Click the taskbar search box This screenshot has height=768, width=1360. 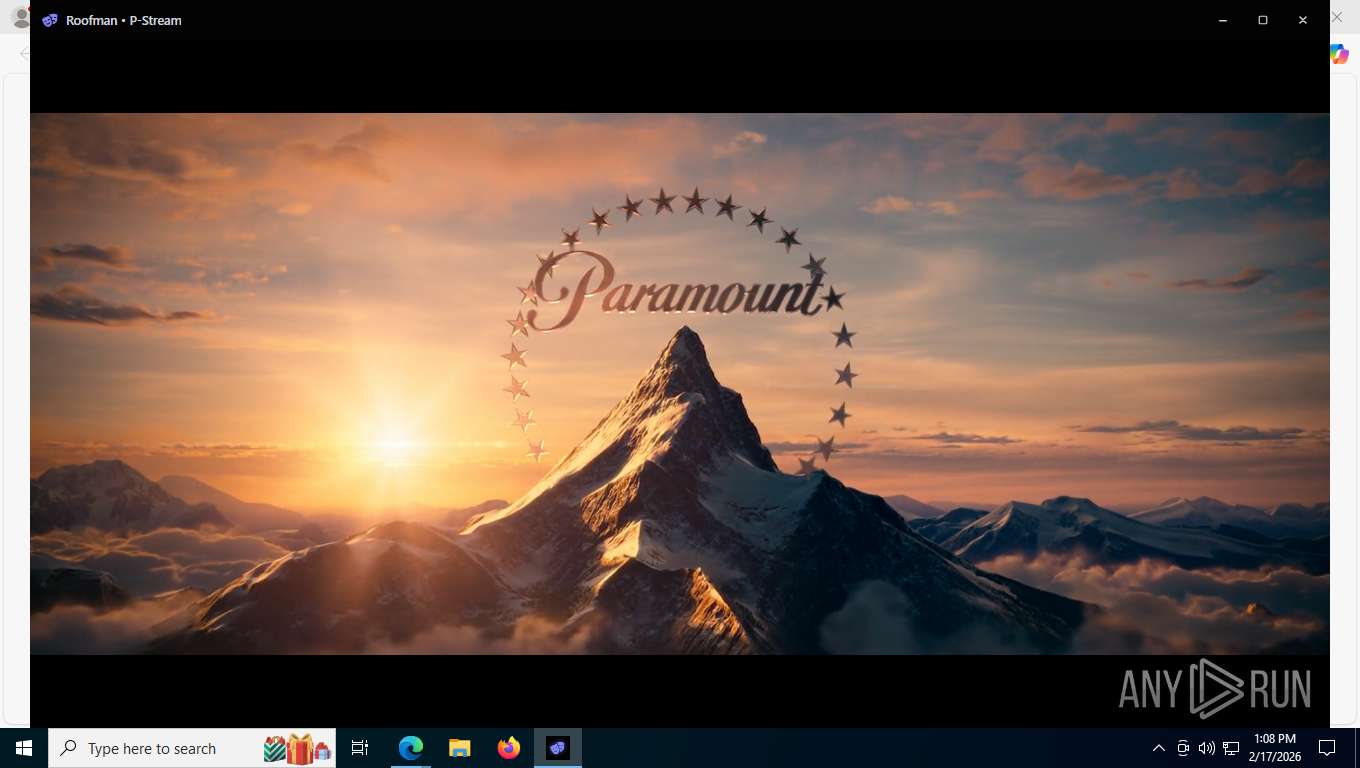click(x=192, y=748)
